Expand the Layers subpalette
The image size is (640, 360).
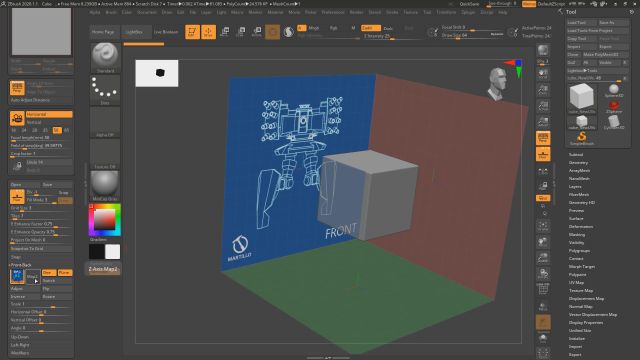[575, 187]
